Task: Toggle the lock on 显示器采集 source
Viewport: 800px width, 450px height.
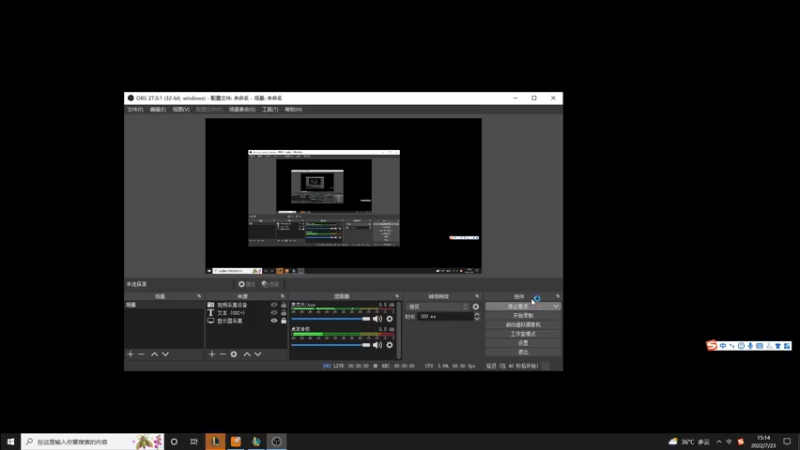Action: point(284,321)
